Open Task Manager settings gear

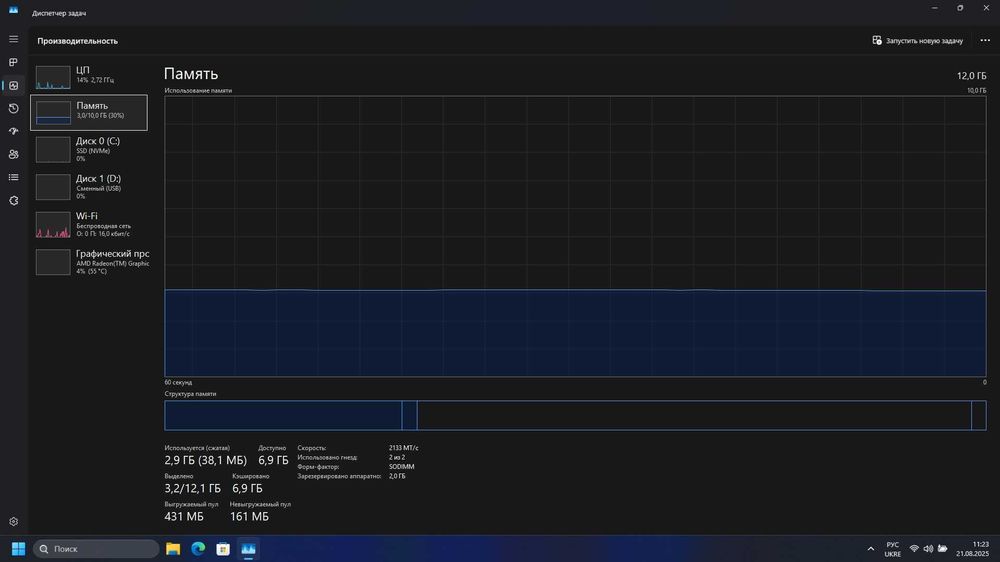(13, 522)
